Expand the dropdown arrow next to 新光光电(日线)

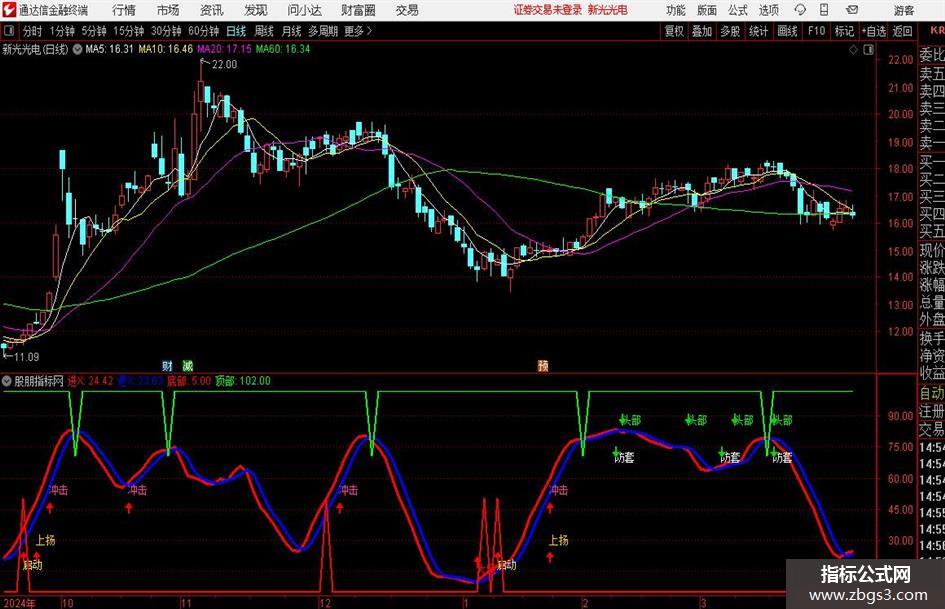pyautogui.click(x=77, y=49)
